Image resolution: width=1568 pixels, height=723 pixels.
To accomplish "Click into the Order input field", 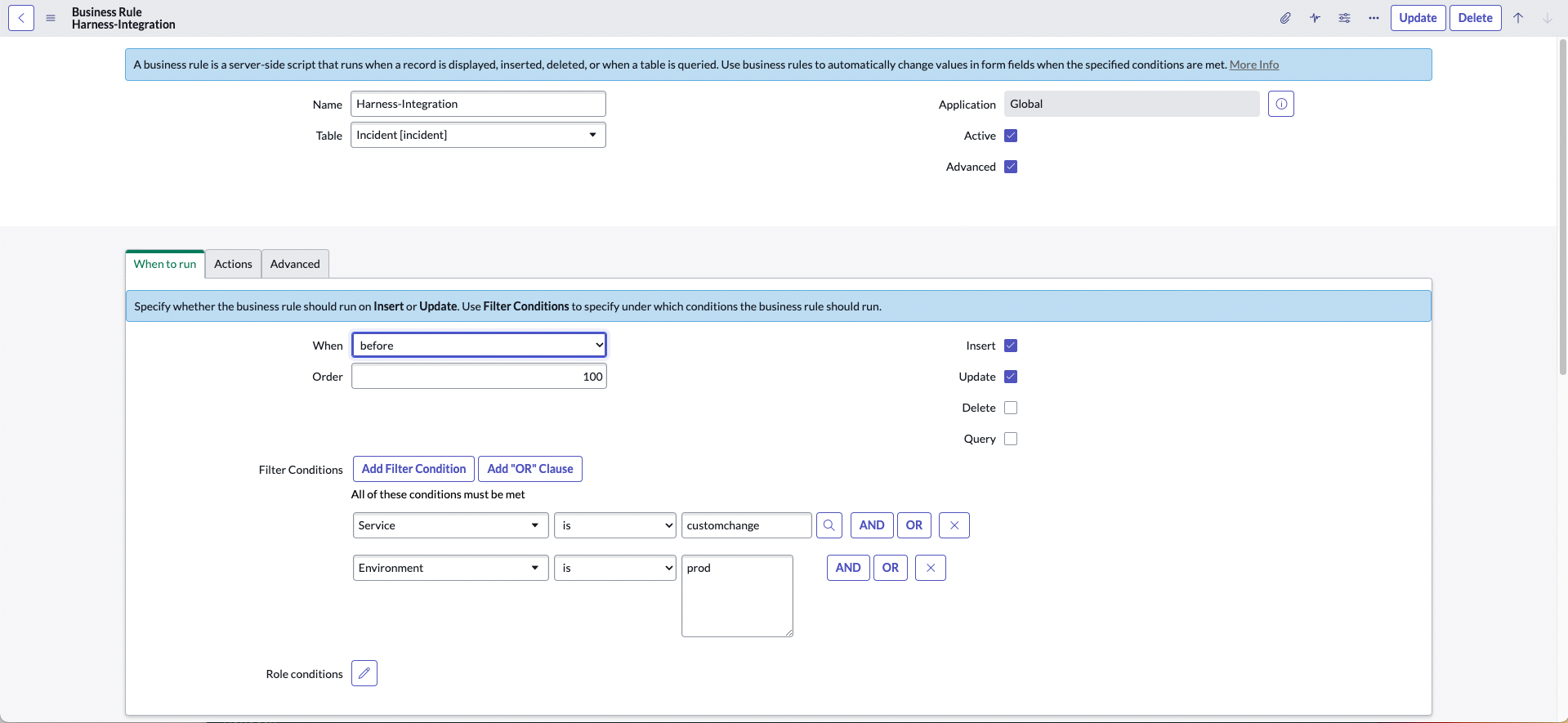I will point(479,377).
